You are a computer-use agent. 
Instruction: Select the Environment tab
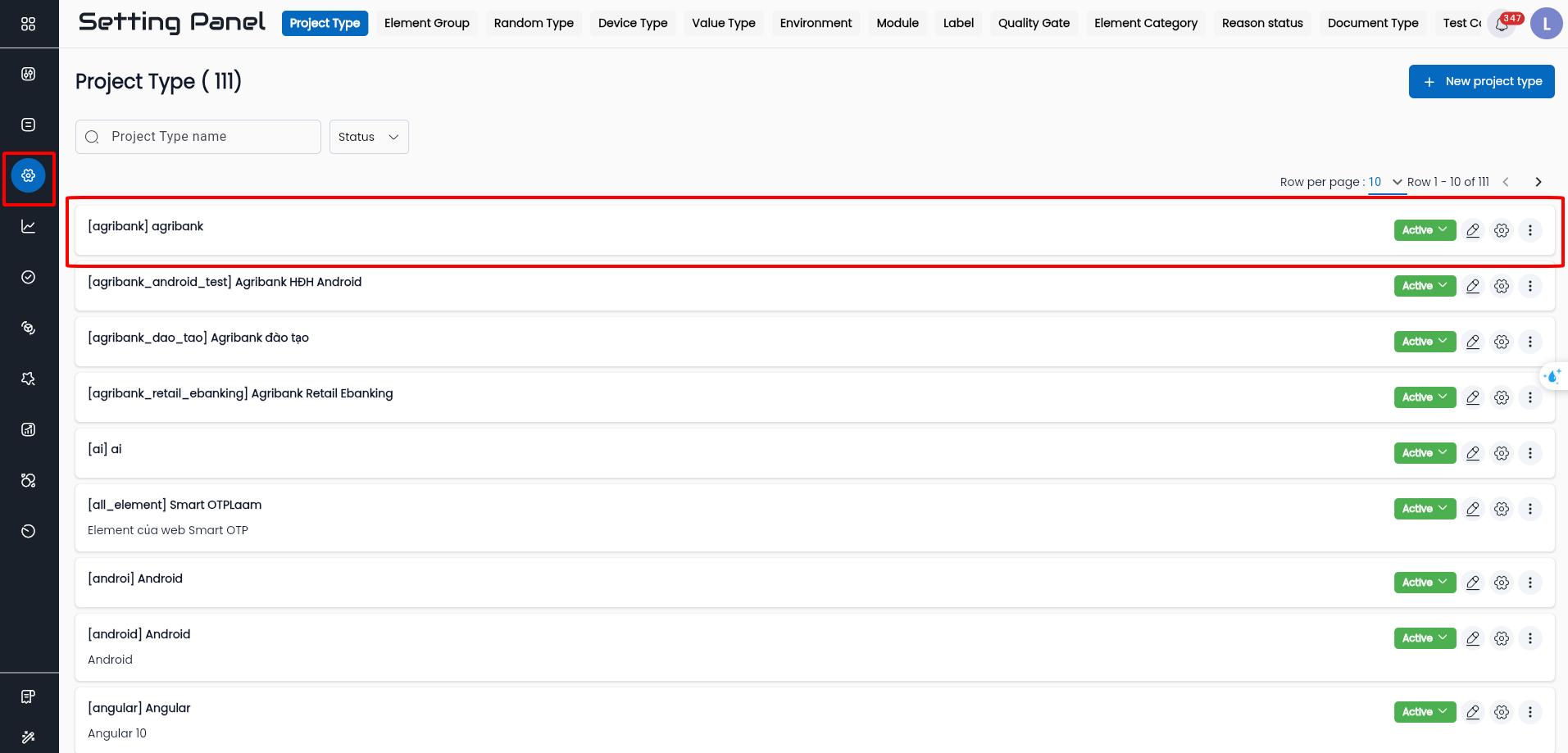click(x=816, y=23)
